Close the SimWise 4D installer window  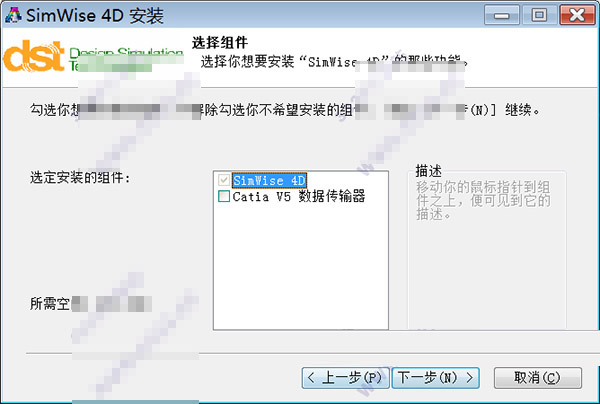pyautogui.click(x=577, y=15)
